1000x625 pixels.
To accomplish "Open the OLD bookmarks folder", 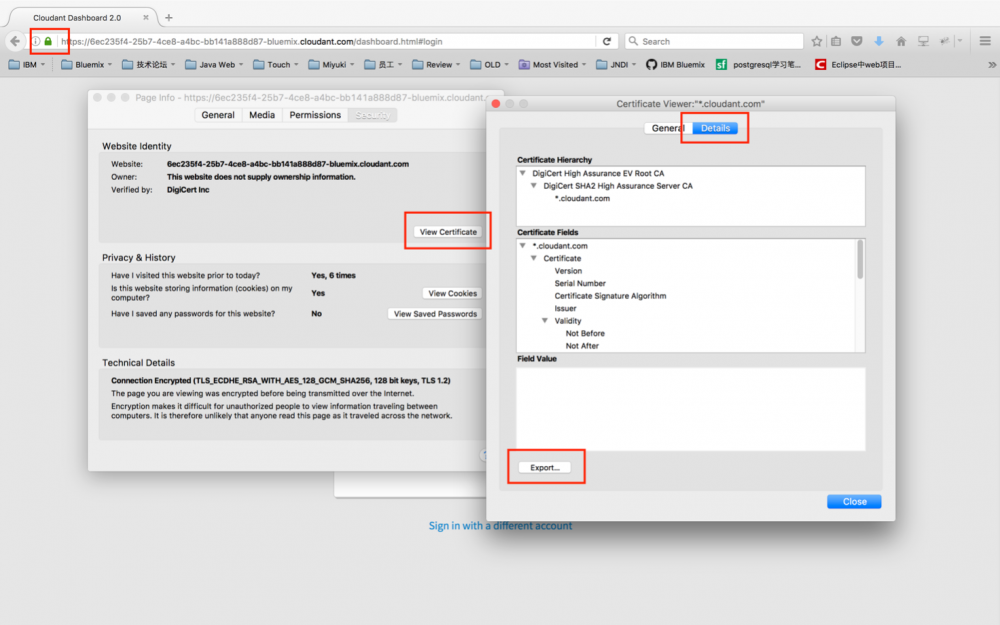I will coord(489,64).
